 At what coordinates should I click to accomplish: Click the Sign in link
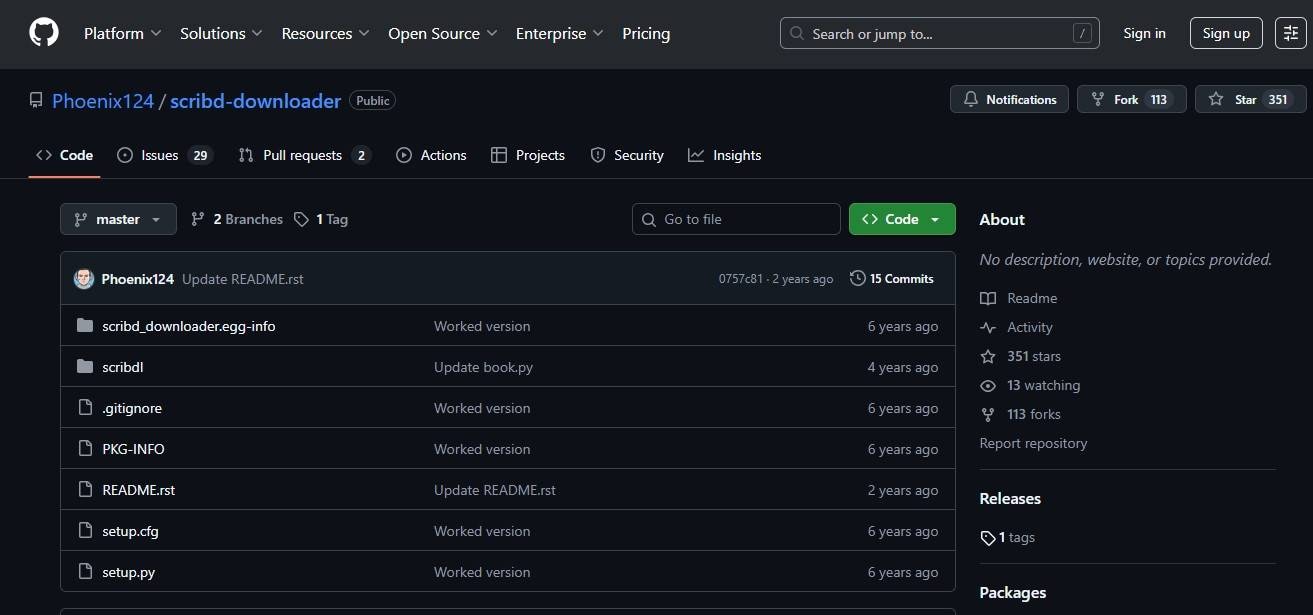1144,33
